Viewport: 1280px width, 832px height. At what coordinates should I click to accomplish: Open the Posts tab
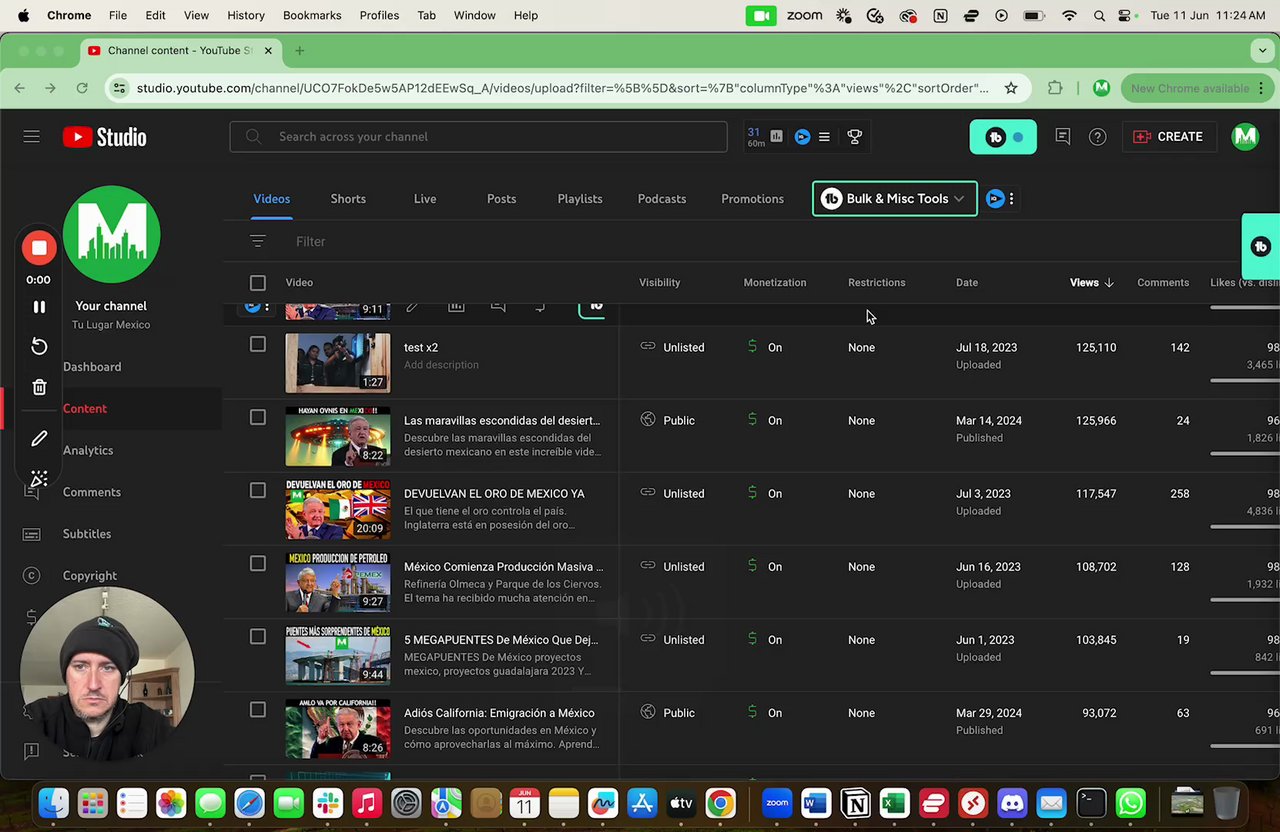pos(501,199)
